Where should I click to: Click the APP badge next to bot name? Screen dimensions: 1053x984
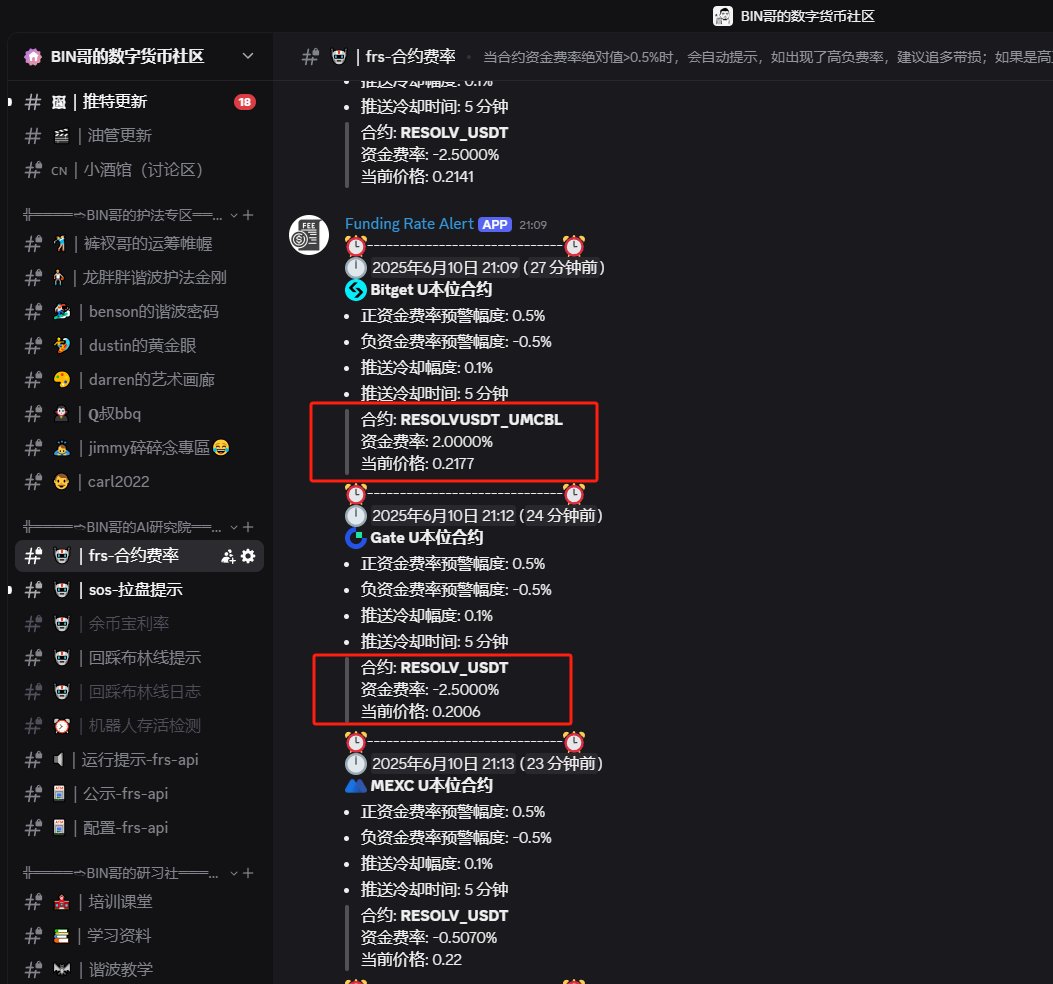(495, 224)
